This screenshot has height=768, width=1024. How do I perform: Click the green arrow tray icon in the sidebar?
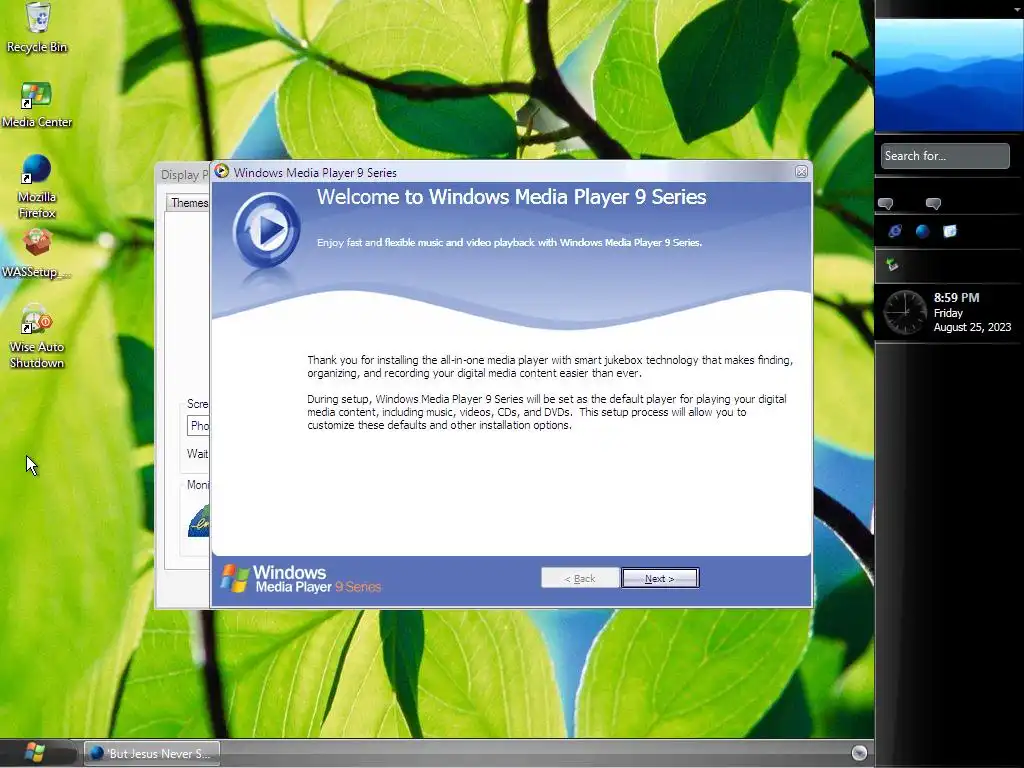coord(892,264)
